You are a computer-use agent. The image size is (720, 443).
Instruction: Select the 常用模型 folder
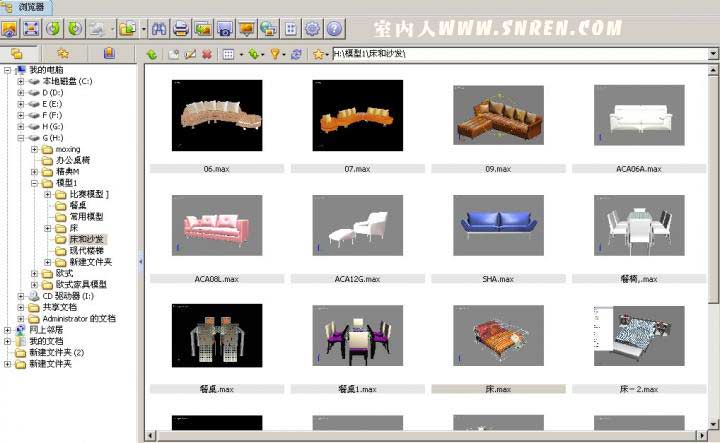tap(86, 217)
